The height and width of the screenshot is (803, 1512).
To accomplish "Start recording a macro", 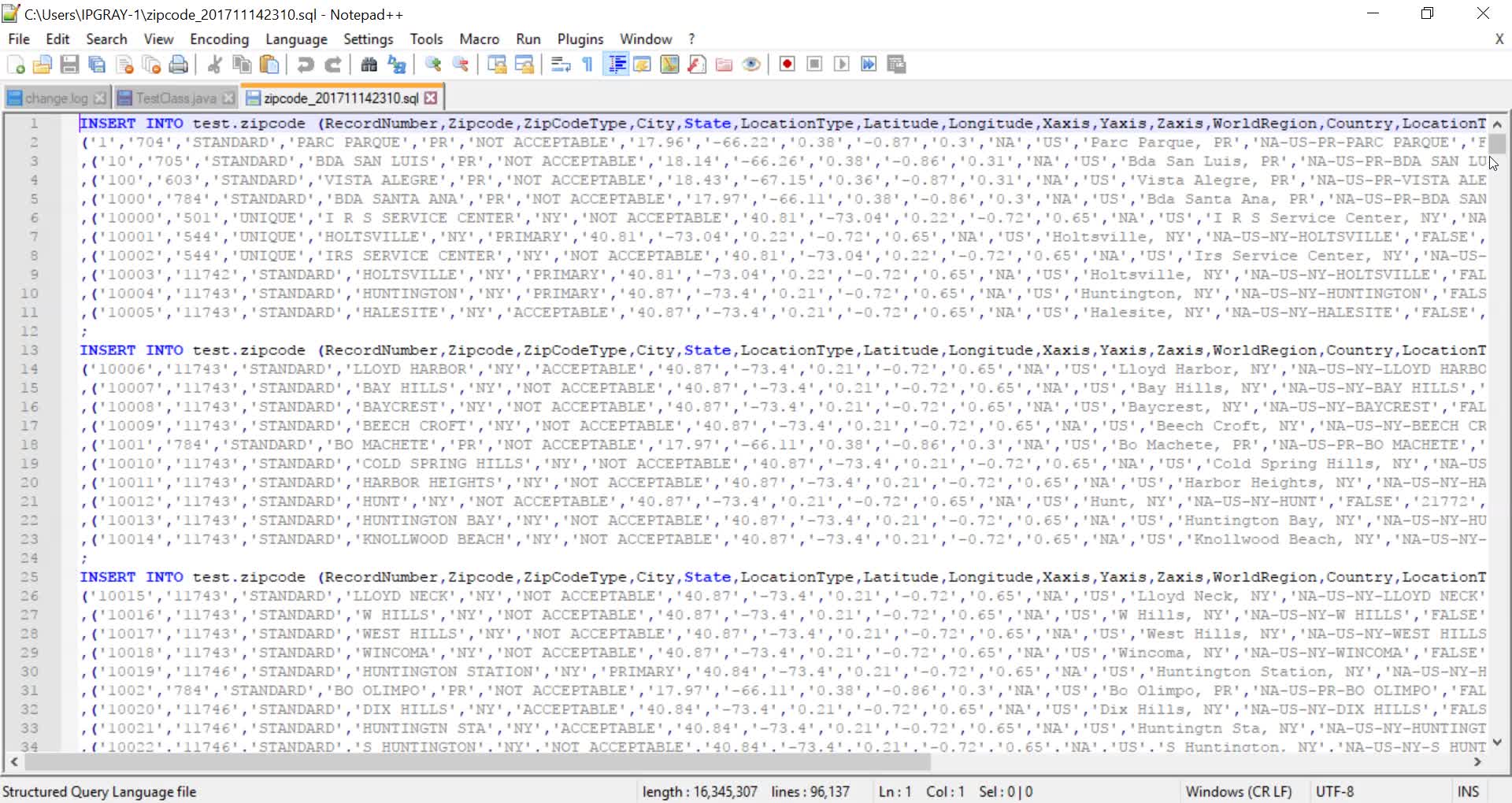I will tap(787, 64).
